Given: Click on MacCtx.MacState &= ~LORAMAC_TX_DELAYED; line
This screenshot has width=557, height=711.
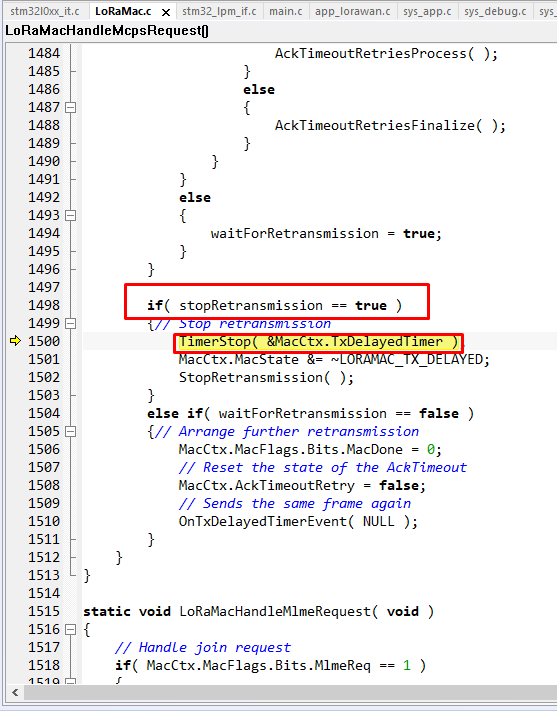Looking at the screenshot, I should click(334, 360).
